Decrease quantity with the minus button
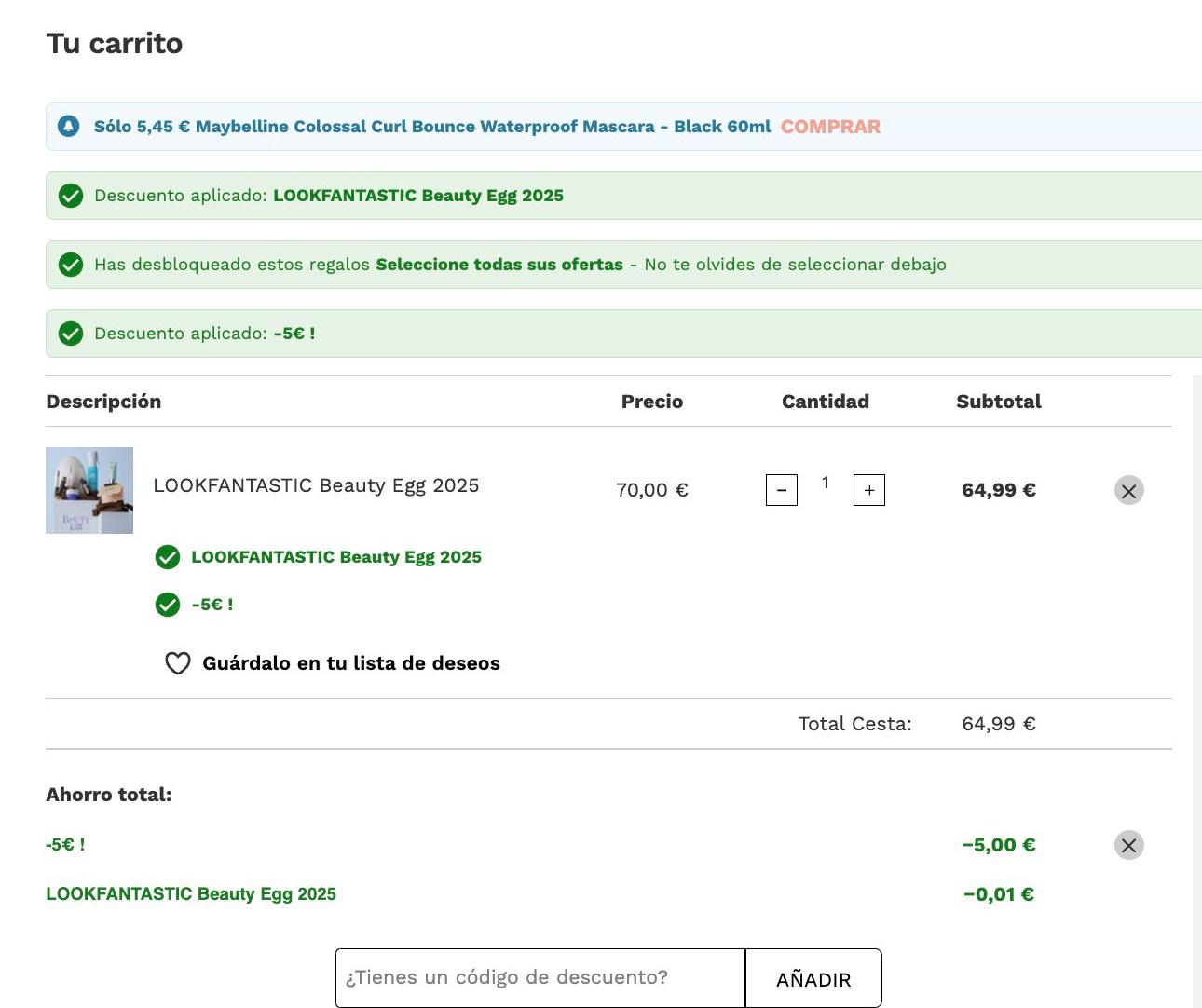Viewport: 1202px width, 1008px height. click(782, 490)
